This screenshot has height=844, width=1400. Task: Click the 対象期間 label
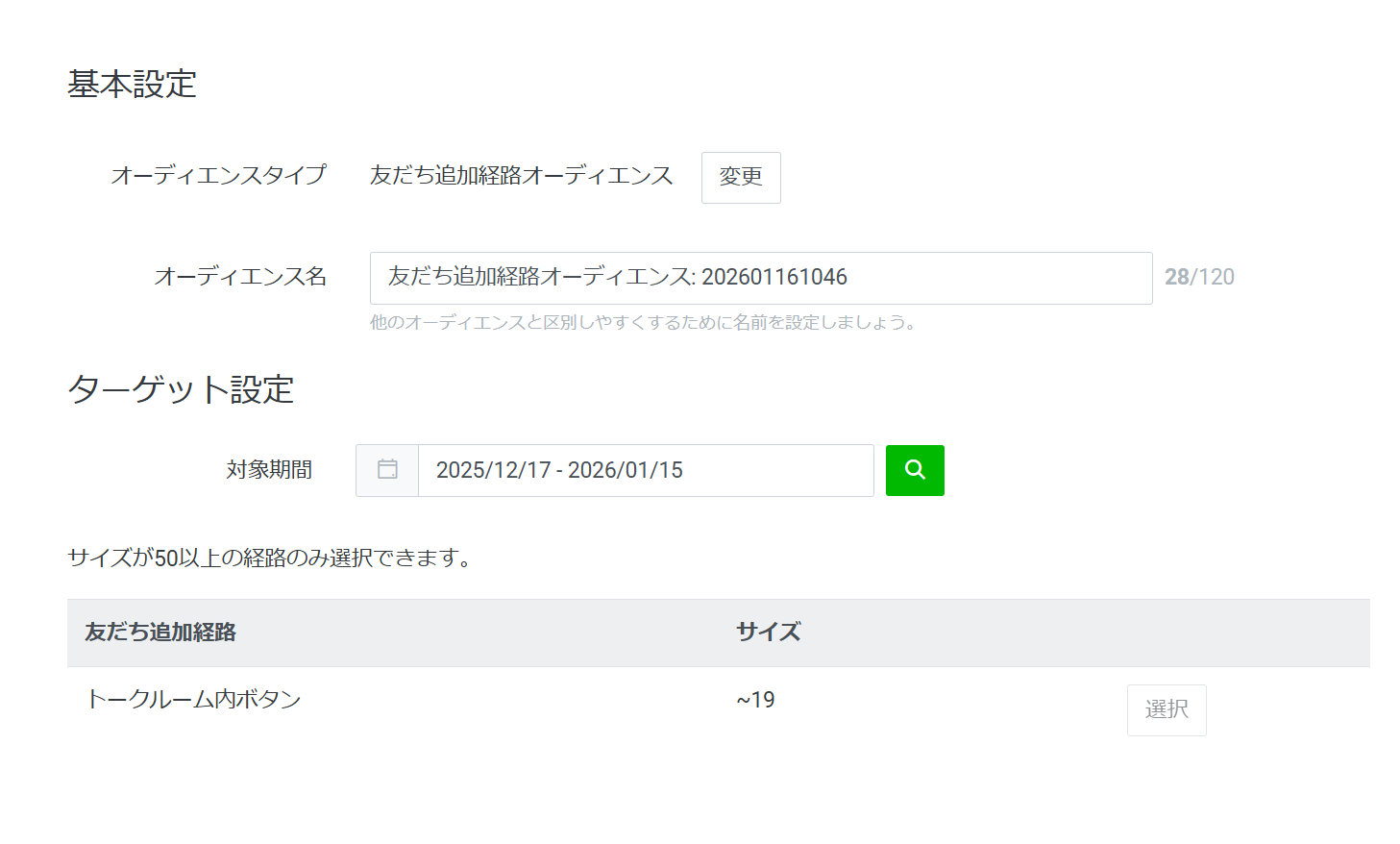269,470
